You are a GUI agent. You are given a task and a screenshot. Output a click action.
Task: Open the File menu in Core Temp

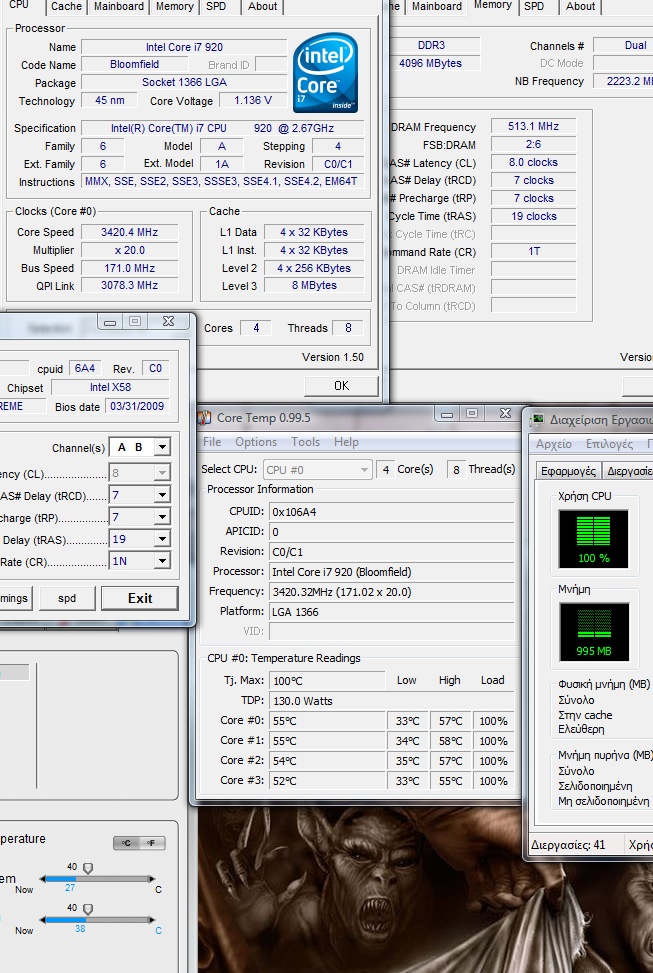[212, 442]
